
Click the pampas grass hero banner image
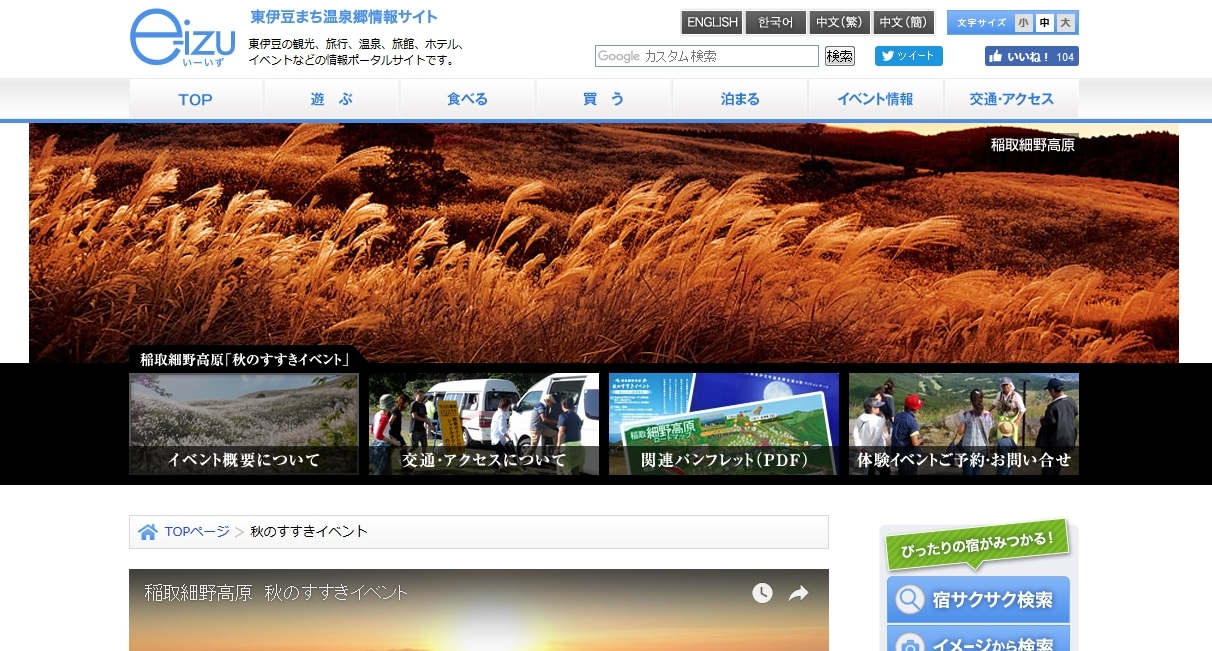click(x=604, y=243)
